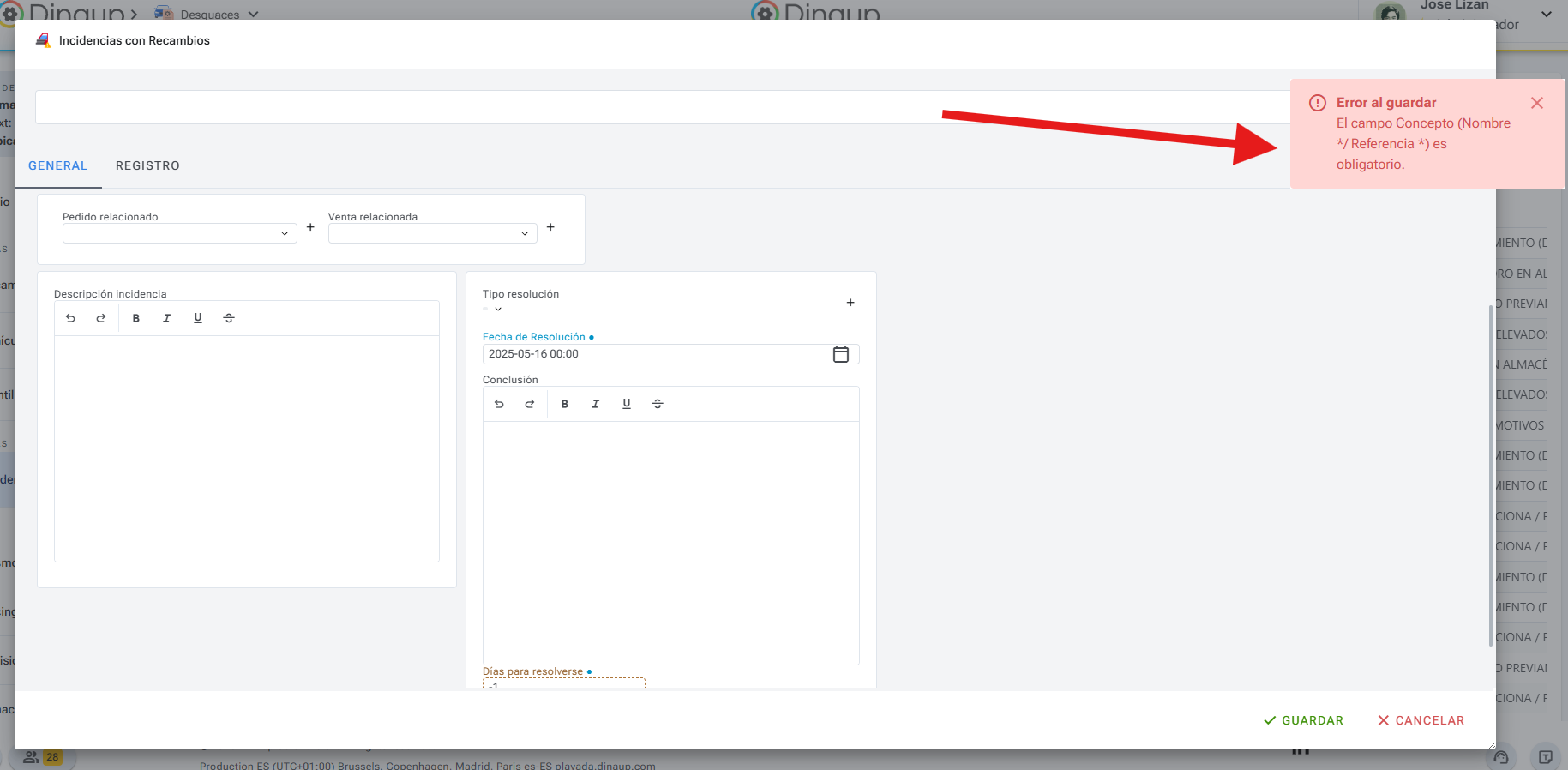Image resolution: width=1568 pixels, height=770 pixels.
Task: Open the Tipo resolución dropdown
Action: (497, 309)
